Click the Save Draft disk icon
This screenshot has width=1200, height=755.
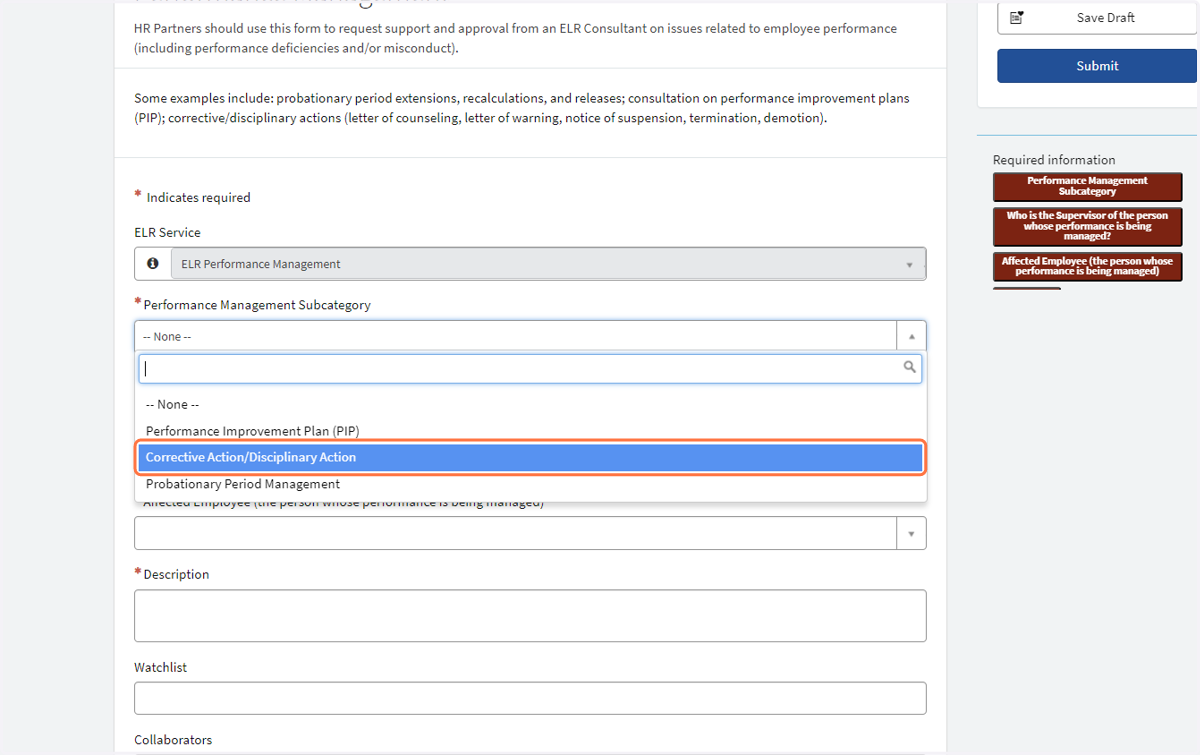pos(1017,18)
